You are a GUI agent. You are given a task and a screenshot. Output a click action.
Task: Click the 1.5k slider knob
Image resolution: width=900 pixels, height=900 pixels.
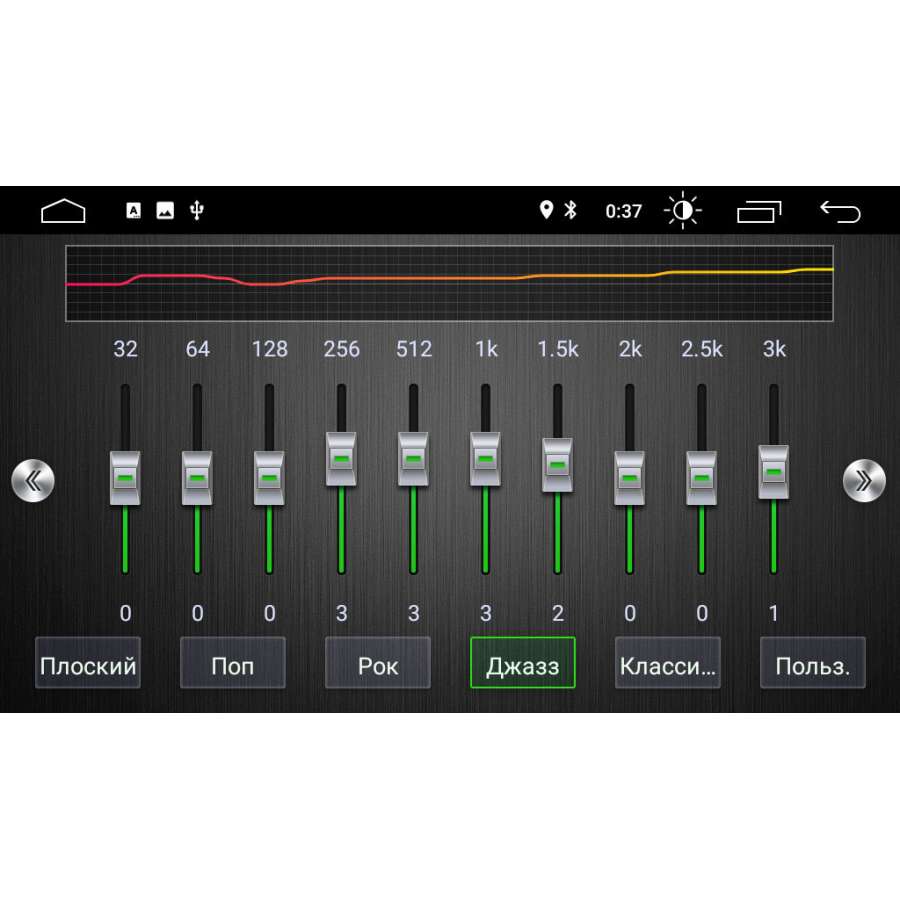557,465
